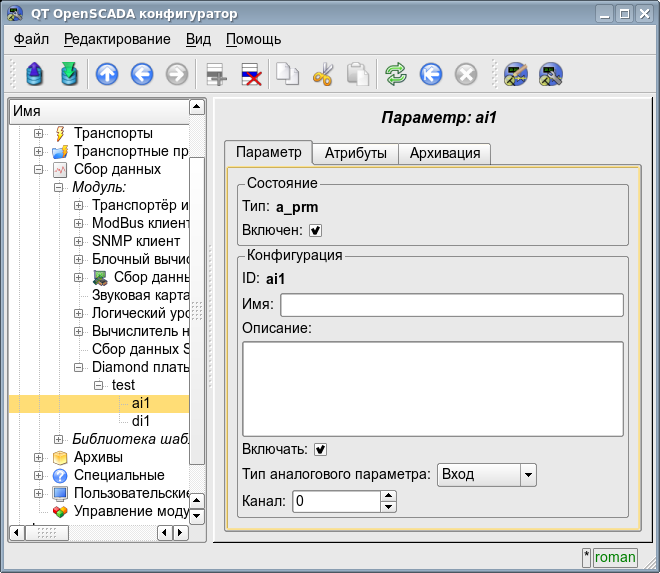
Task: Switch to the Атрибуты tab
Action: [355, 153]
